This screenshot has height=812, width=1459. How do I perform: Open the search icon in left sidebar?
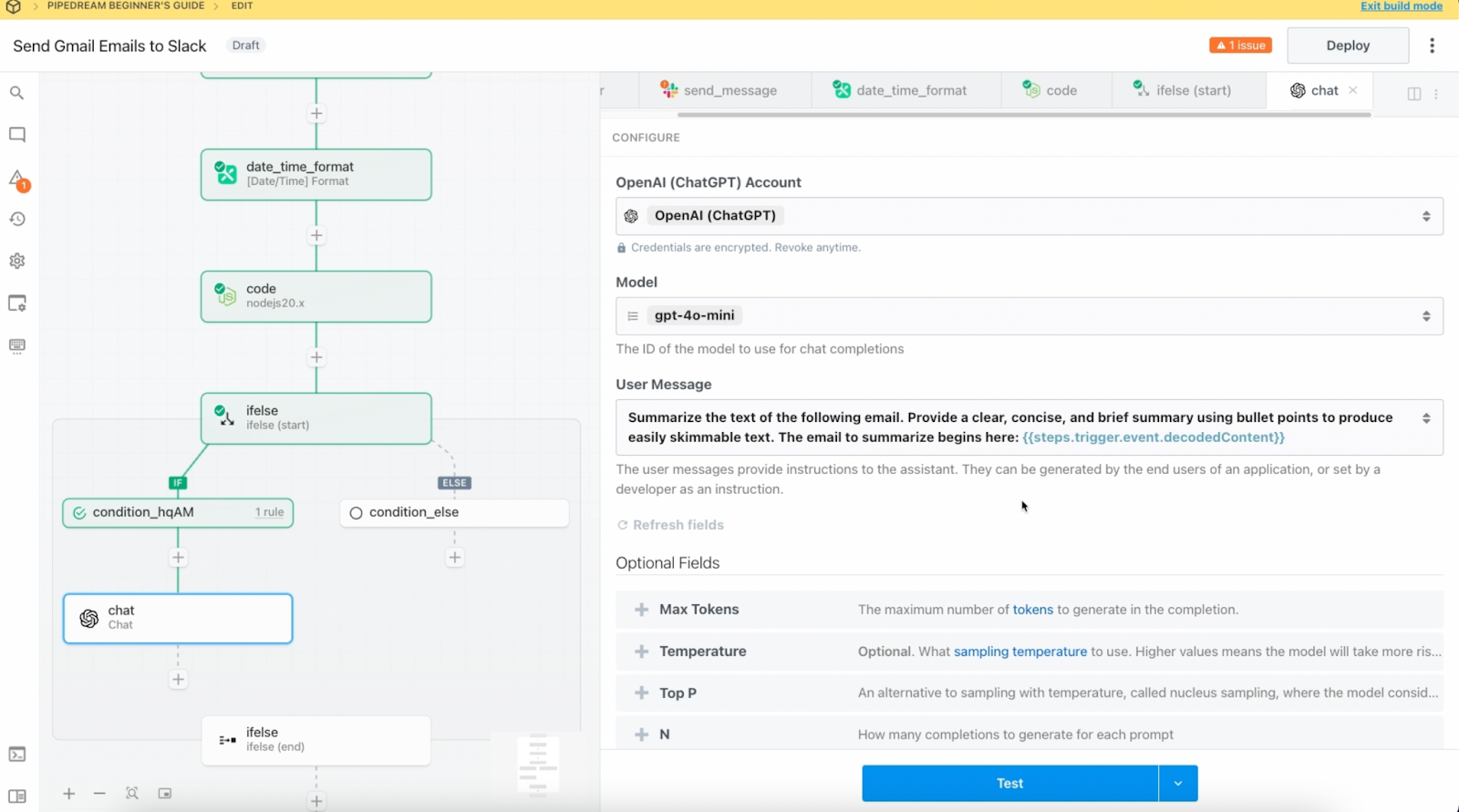coord(16,93)
